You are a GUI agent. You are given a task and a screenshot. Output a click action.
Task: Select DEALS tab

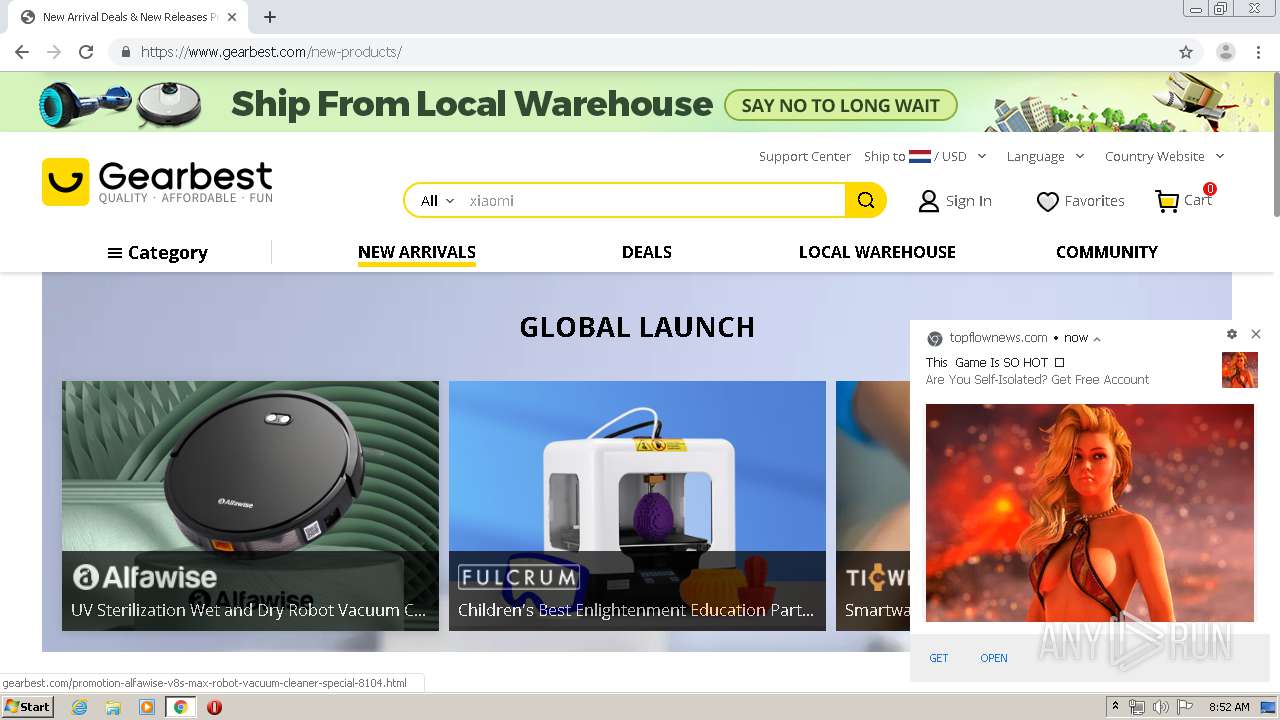[647, 252]
